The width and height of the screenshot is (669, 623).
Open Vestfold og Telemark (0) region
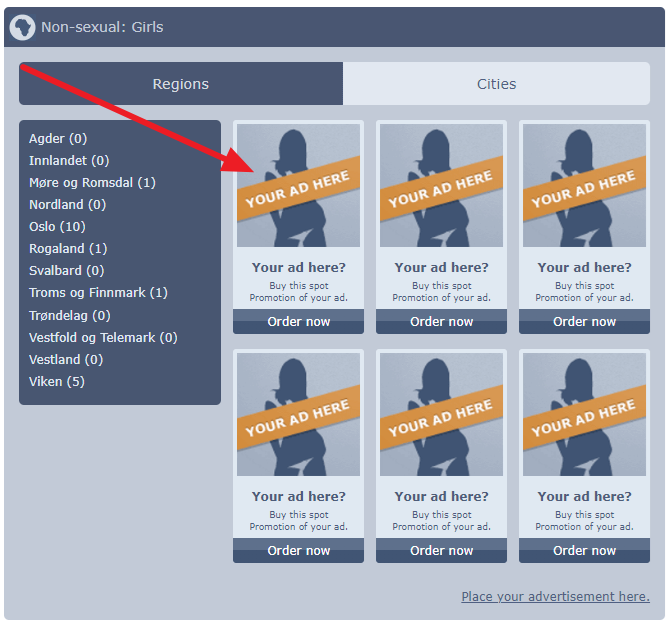point(103,338)
